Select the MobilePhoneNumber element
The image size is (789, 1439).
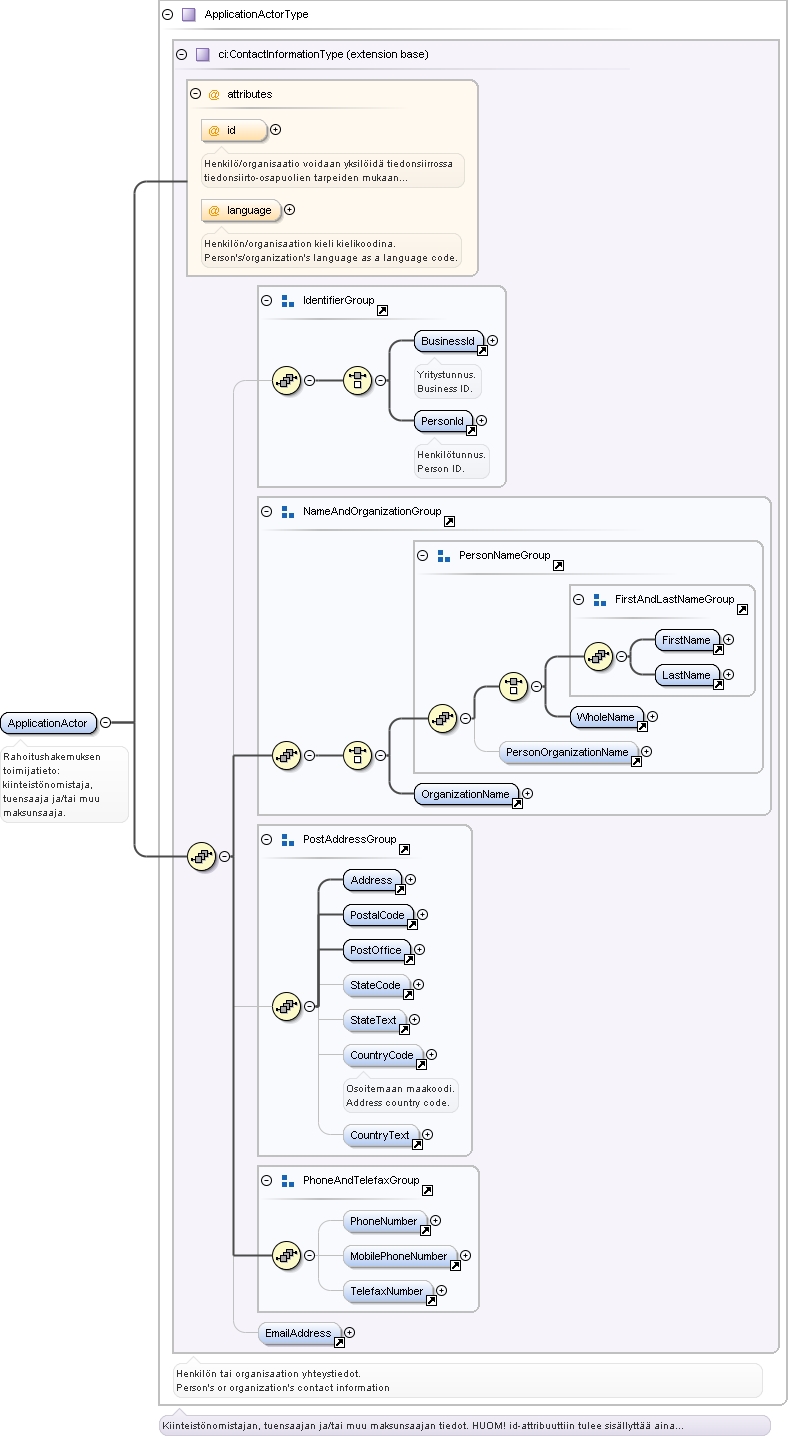(x=400, y=1256)
